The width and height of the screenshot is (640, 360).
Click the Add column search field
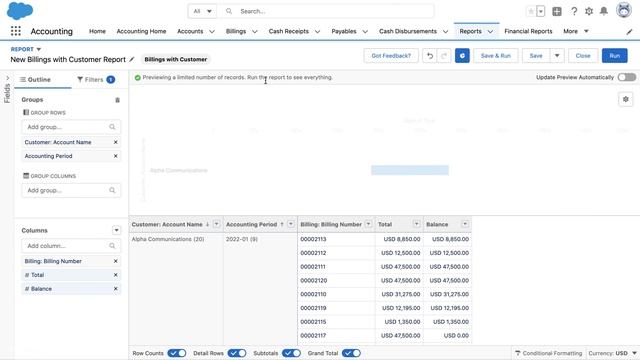coord(71,246)
